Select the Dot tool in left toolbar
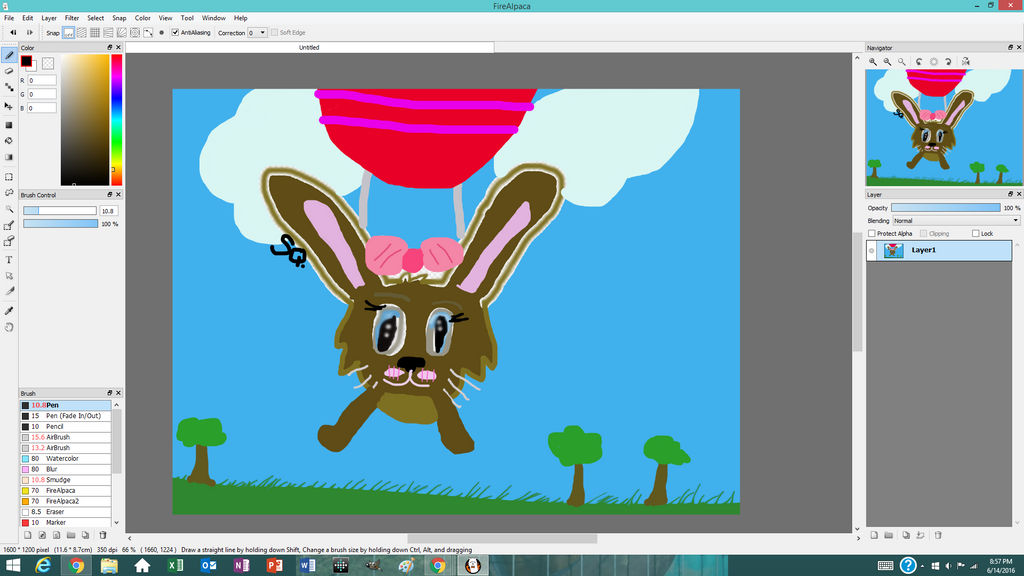This screenshot has width=1024, height=576. point(9,88)
